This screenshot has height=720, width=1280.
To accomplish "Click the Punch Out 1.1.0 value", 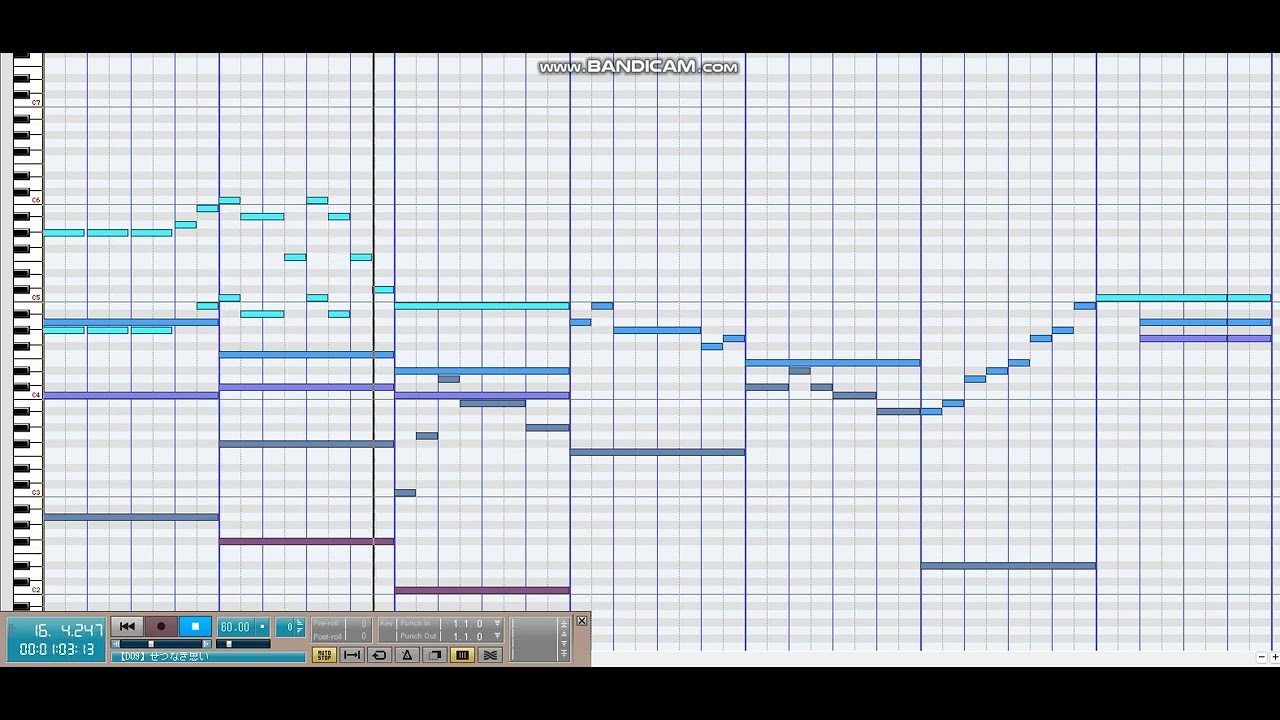I will (466, 636).
